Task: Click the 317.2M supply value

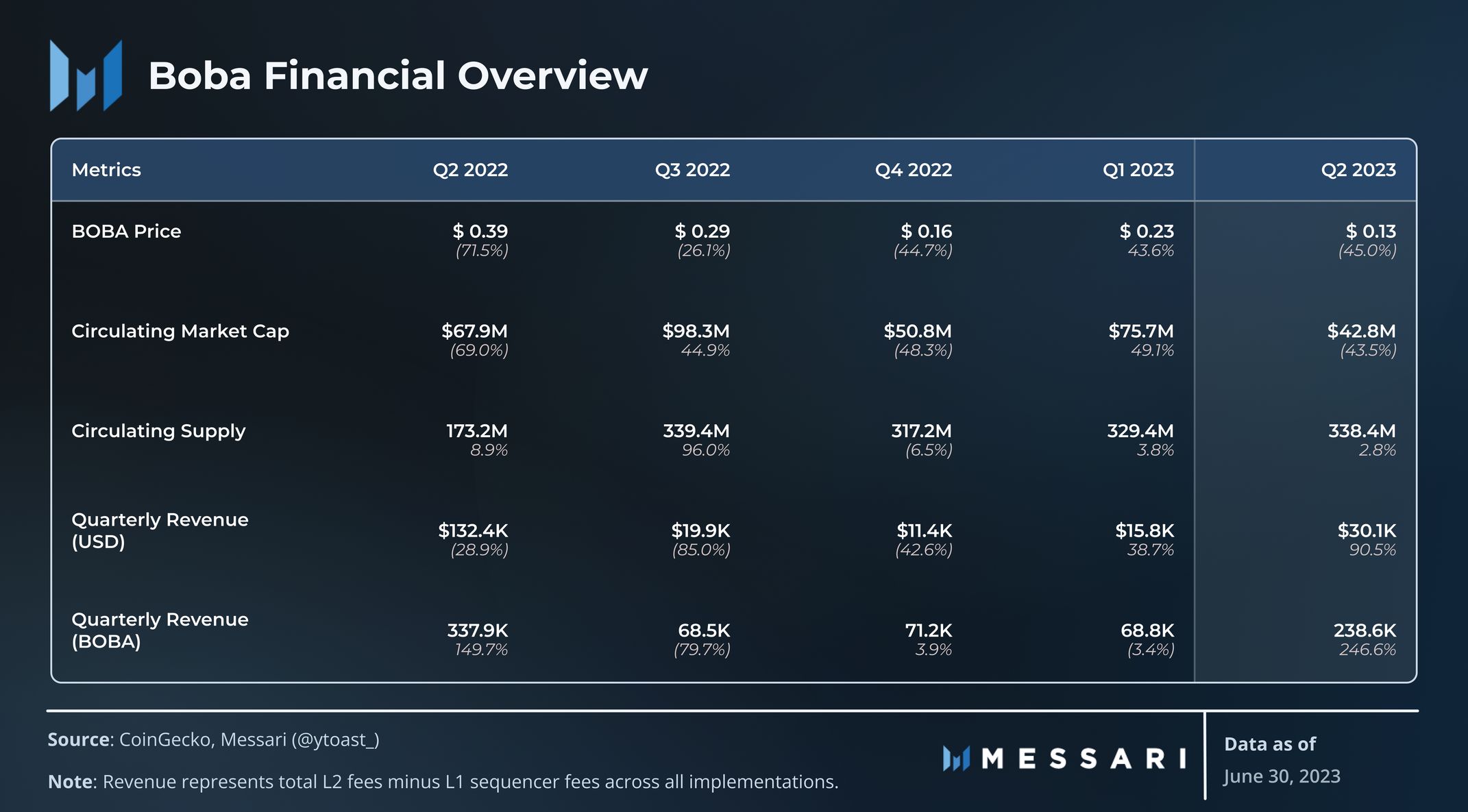Action: pyautogui.click(x=922, y=431)
